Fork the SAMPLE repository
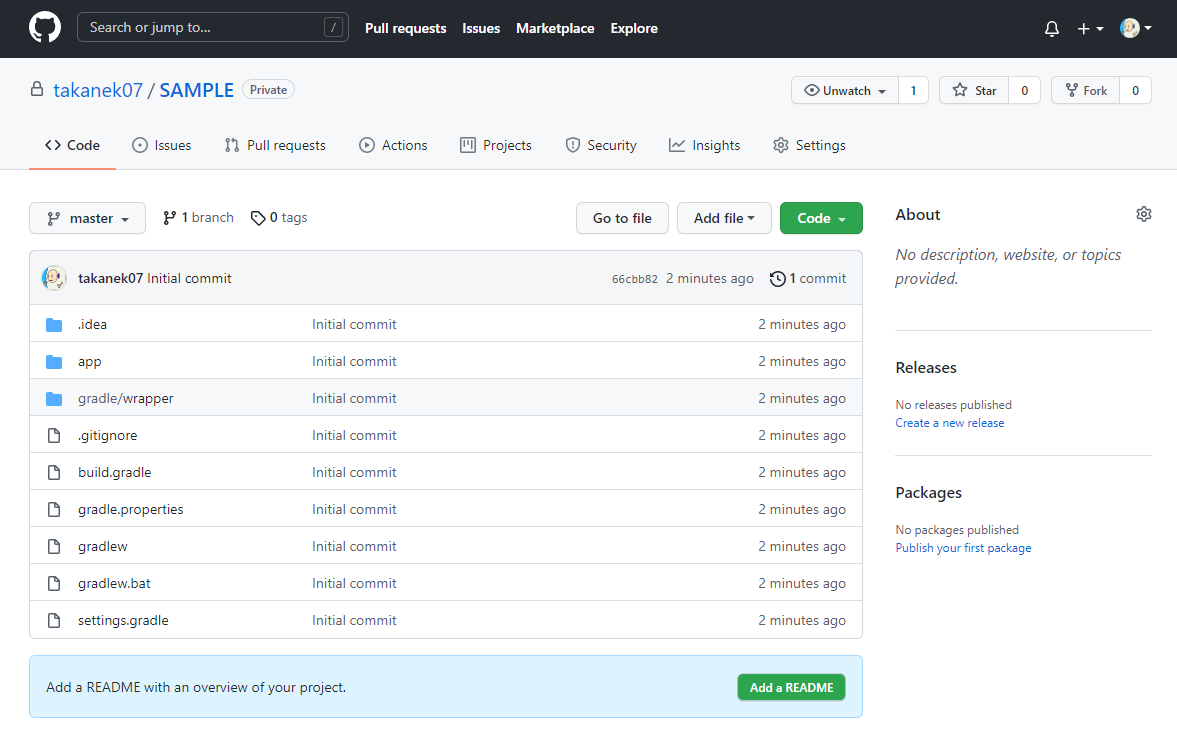The image size is (1177, 740). click(x=1085, y=89)
